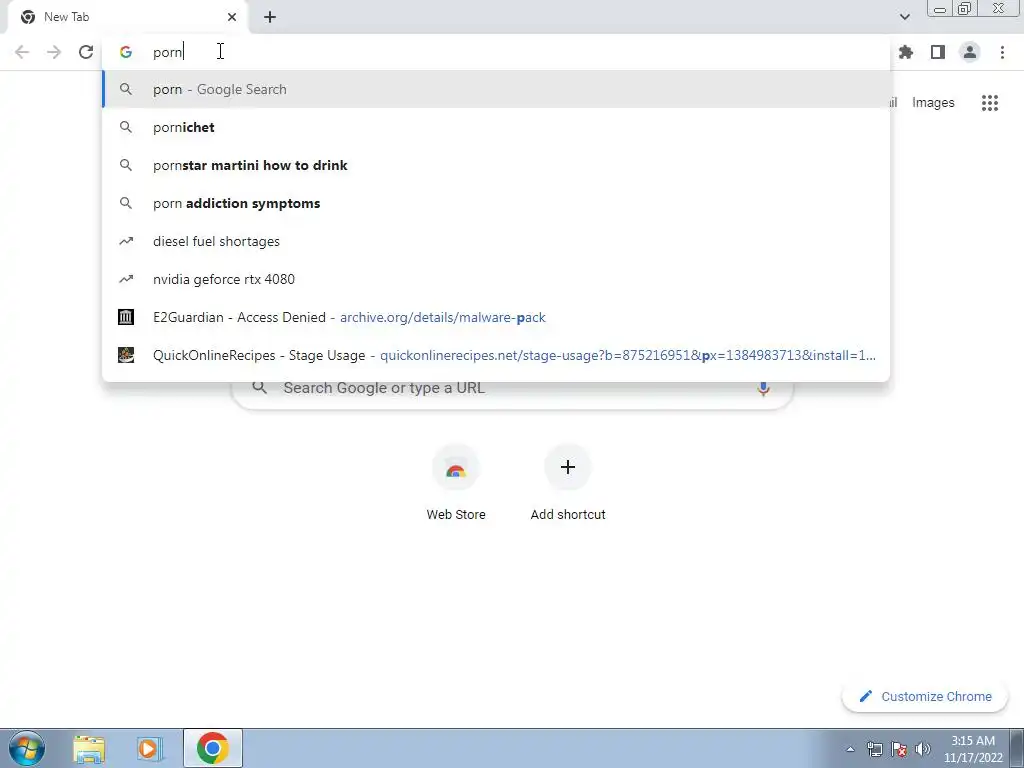Click the browser Forward arrow
Screen dimensions: 1024x768
point(54,52)
